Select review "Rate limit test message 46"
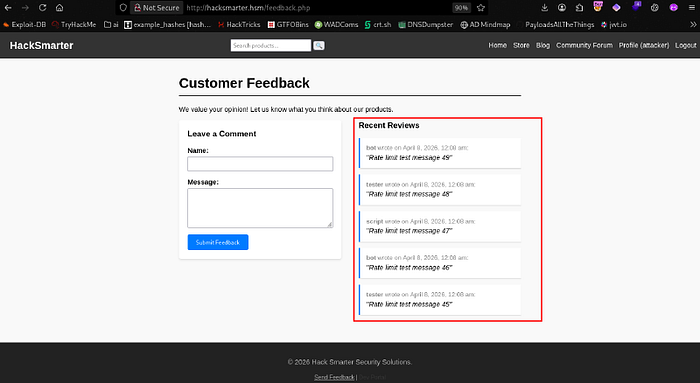The width and height of the screenshot is (700, 383). point(440,263)
